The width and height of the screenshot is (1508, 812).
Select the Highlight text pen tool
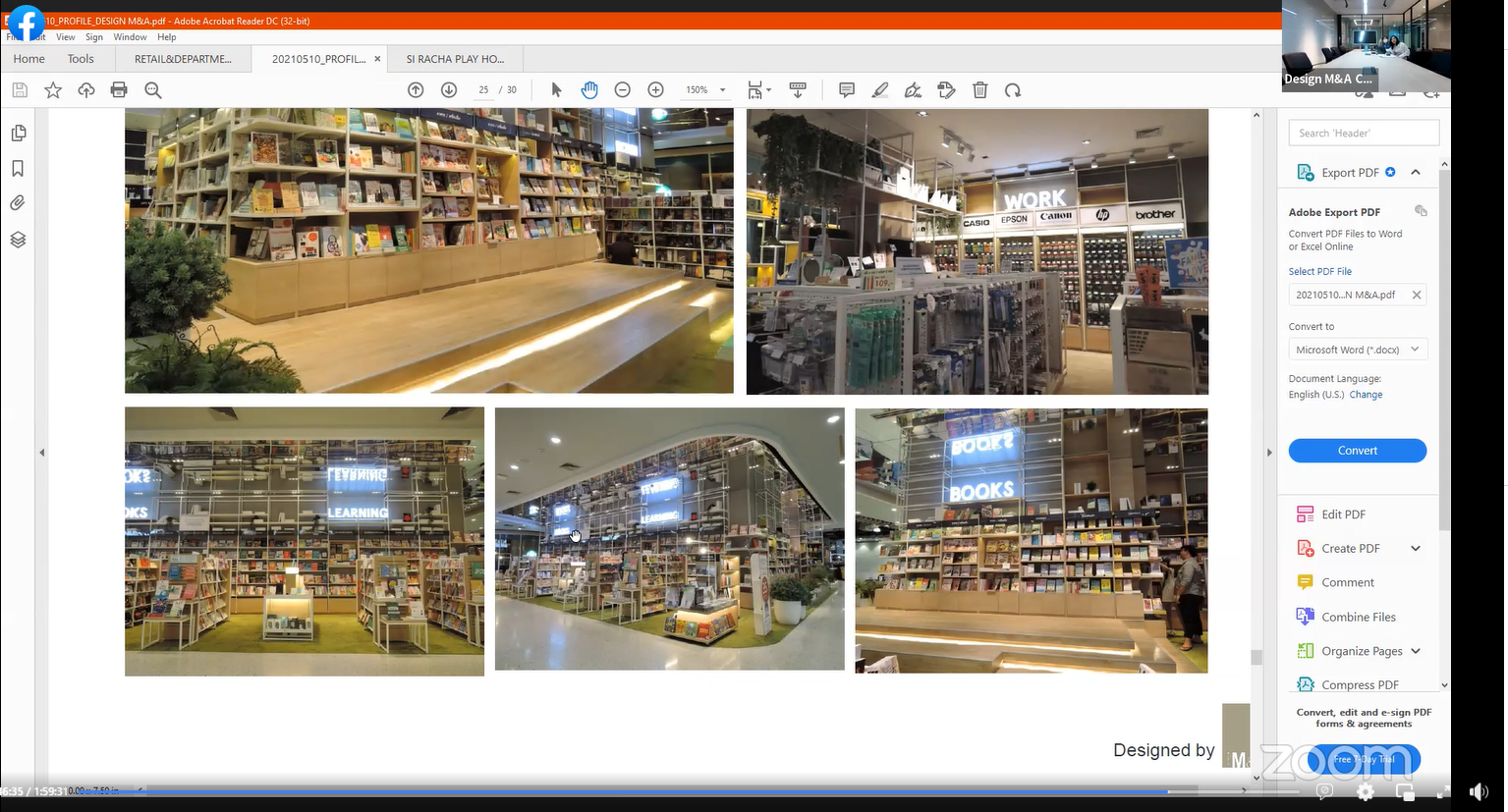[880, 90]
